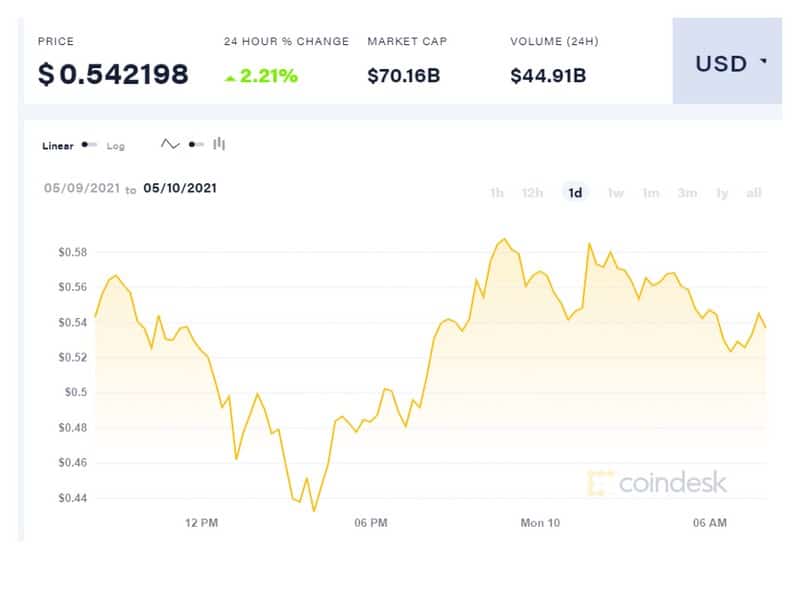Screen dimensions: 800x594
Task: Switch to the 1w time range
Action: click(x=615, y=193)
